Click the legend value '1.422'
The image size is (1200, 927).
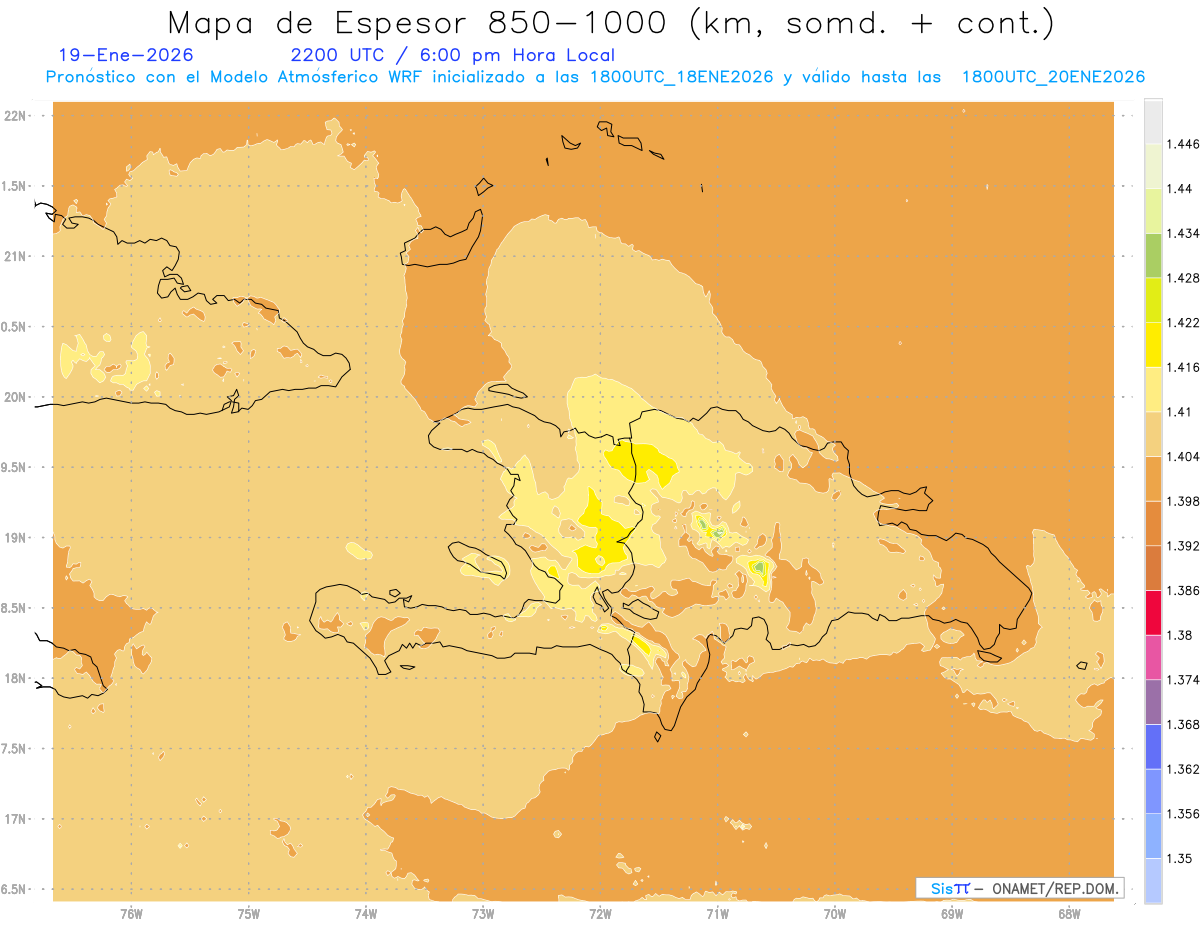pos(1183,323)
